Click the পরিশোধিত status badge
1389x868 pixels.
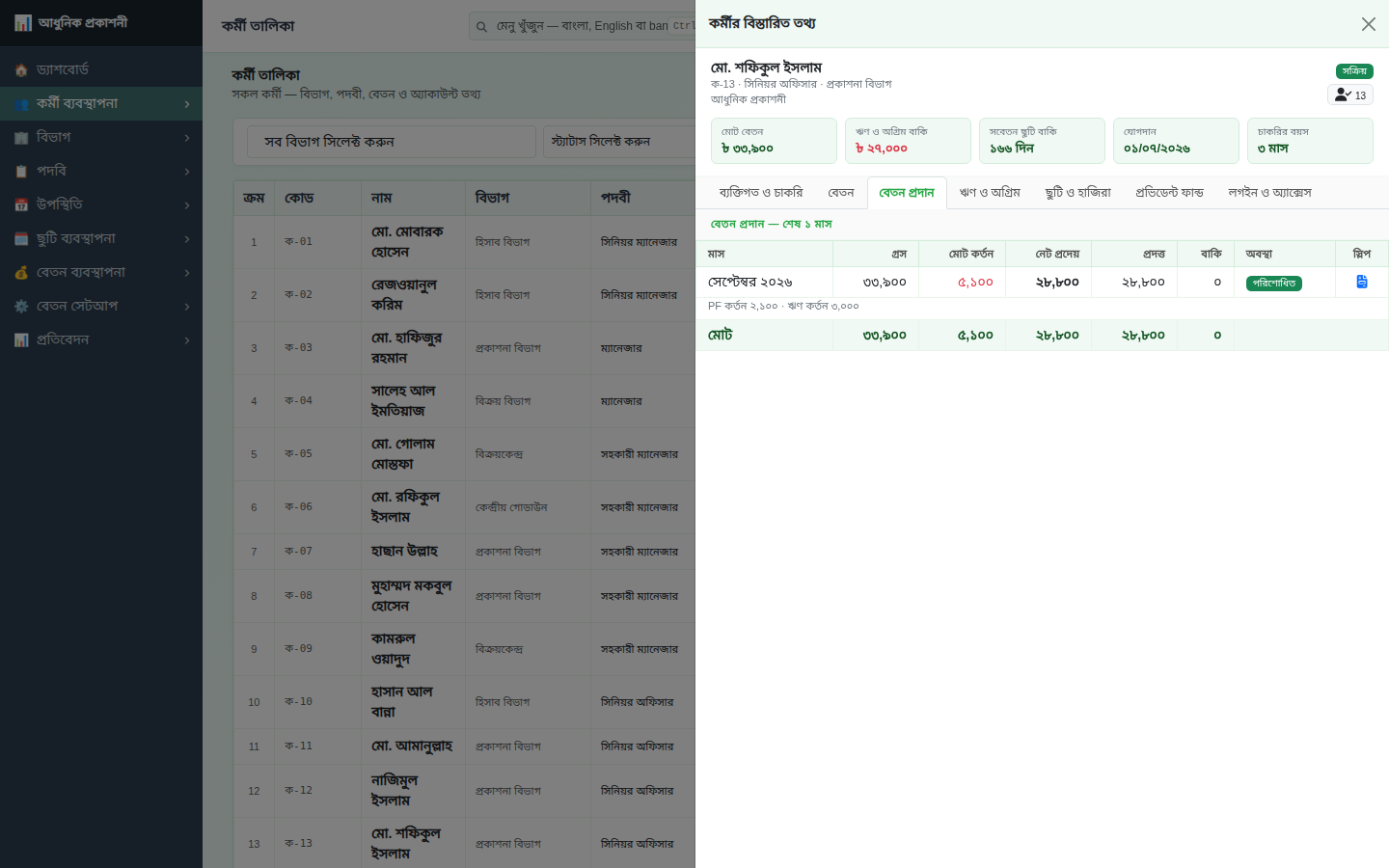click(x=1274, y=283)
